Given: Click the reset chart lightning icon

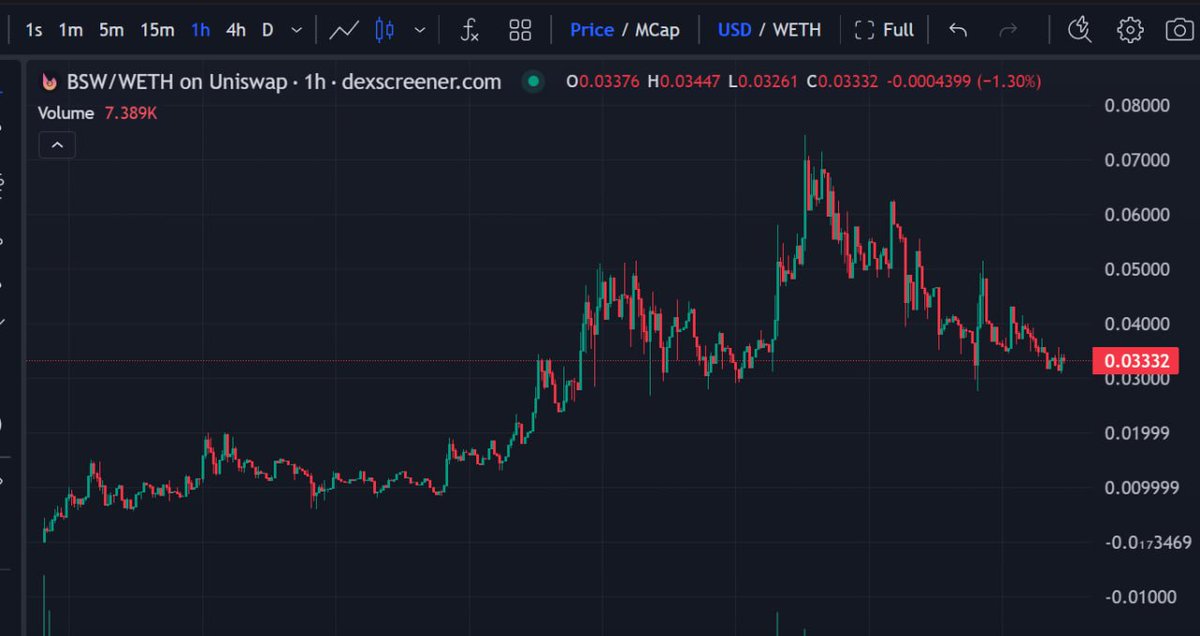Looking at the screenshot, I should 1080,30.
